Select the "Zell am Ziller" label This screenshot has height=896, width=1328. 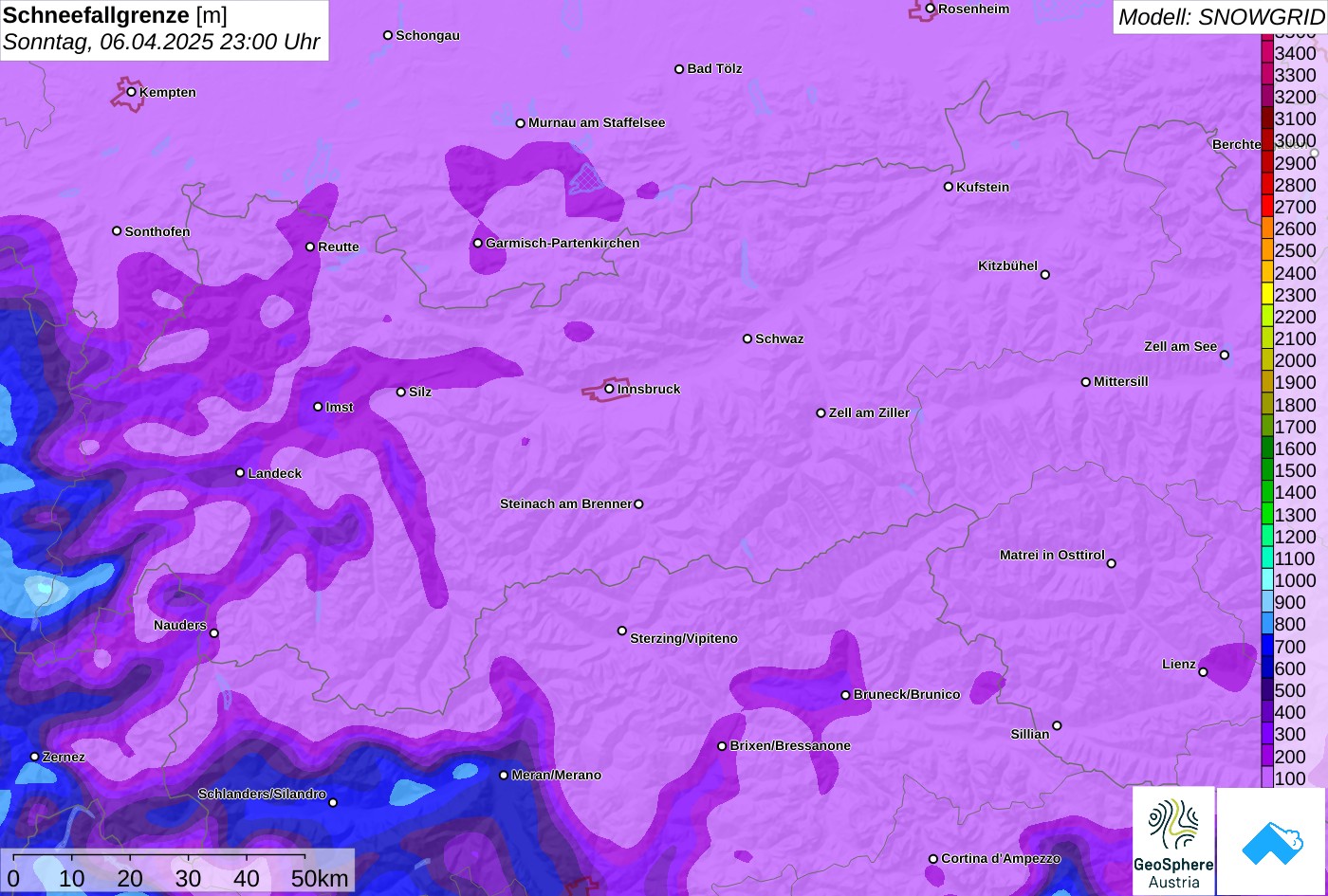pyautogui.click(x=869, y=412)
